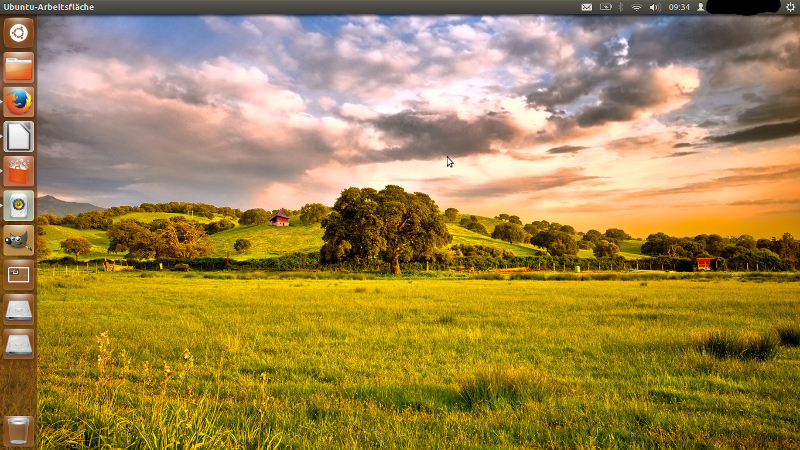Launch Rhythmbox speaker icon in launcher

pos(19,206)
